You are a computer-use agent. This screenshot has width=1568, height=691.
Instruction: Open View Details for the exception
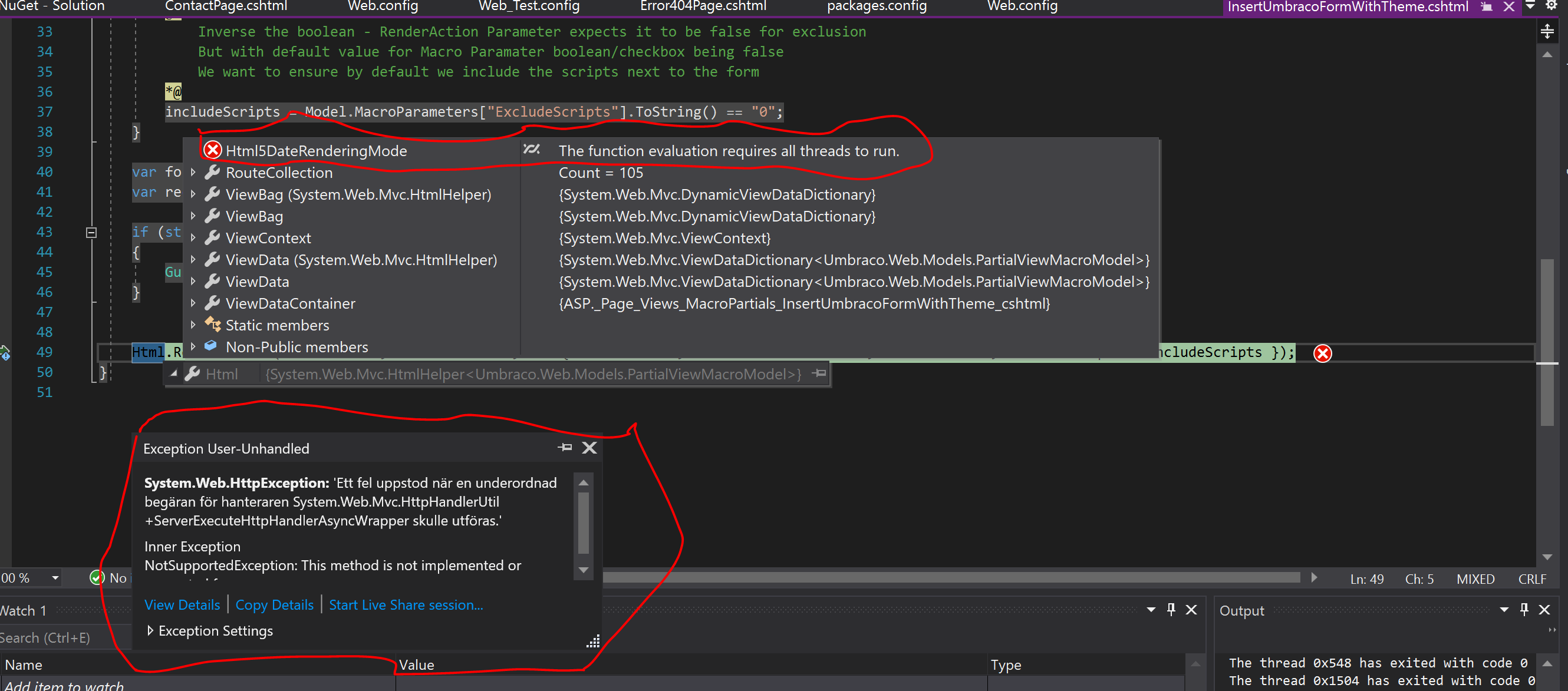tap(182, 604)
